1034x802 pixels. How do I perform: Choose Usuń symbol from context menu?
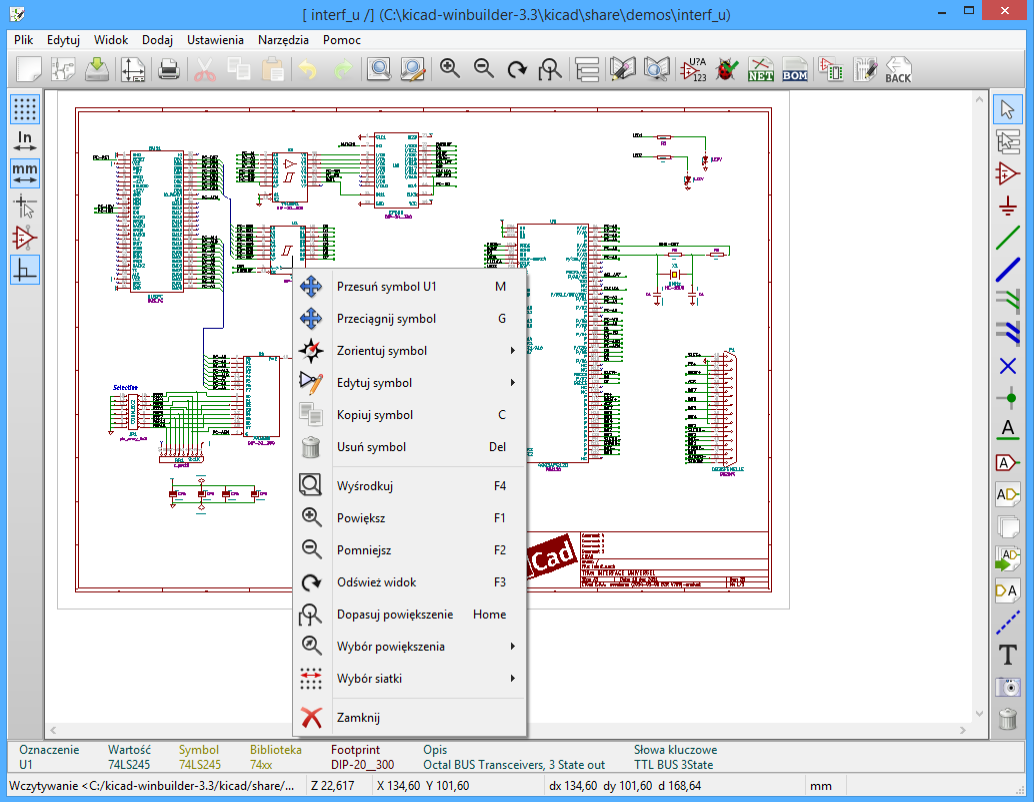371,447
